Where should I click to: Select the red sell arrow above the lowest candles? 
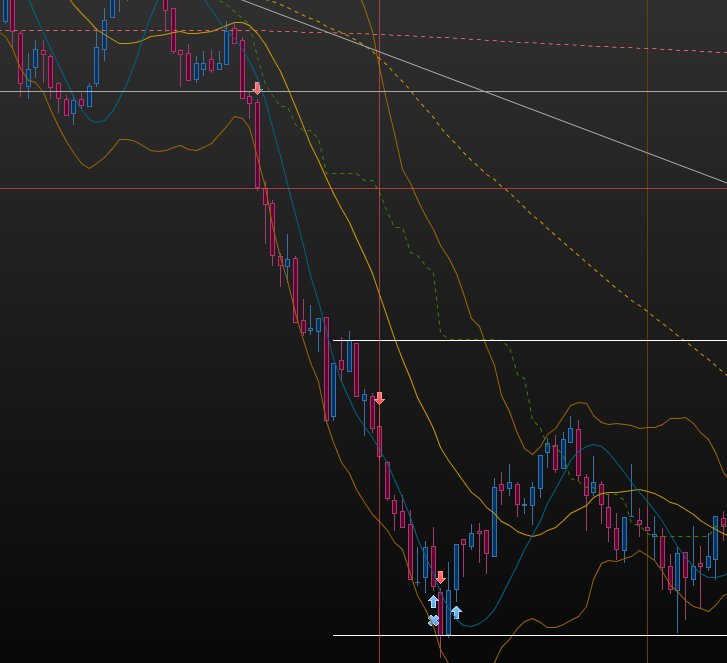[440, 577]
